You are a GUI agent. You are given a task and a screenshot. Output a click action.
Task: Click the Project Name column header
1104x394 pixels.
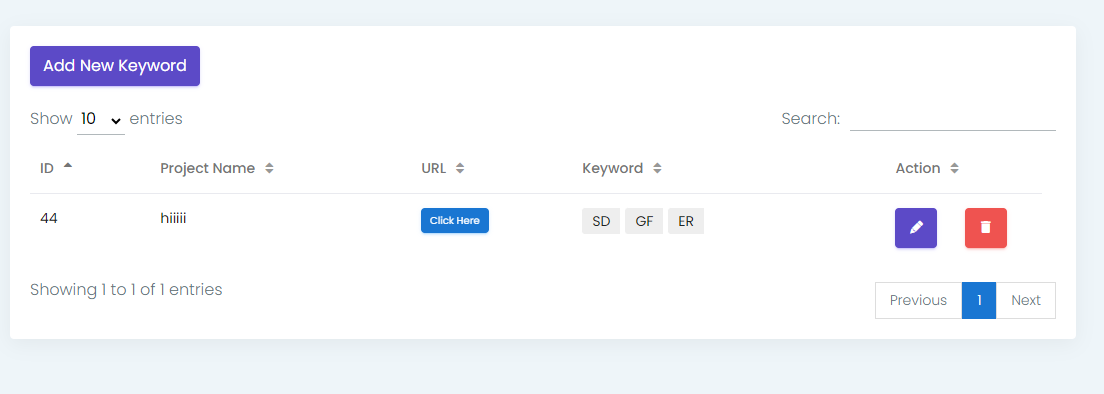pyautogui.click(x=208, y=168)
